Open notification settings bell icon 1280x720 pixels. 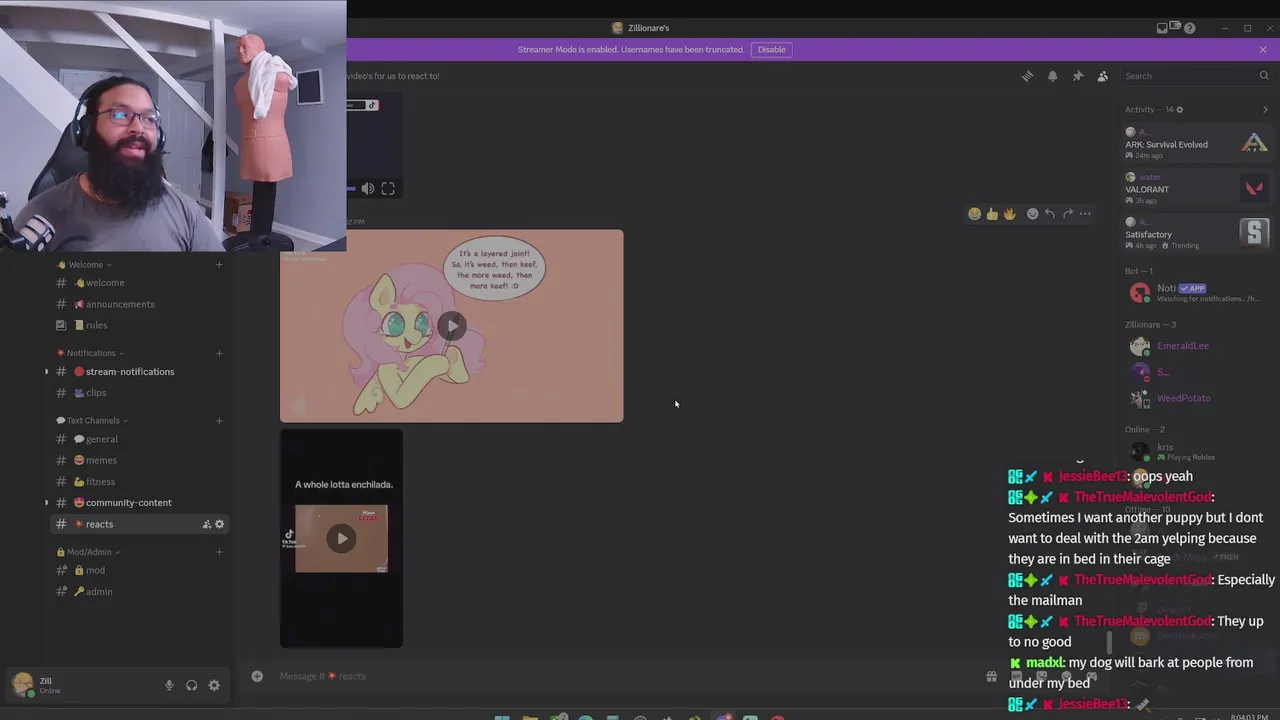pyautogui.click(x=1052, y=76)
